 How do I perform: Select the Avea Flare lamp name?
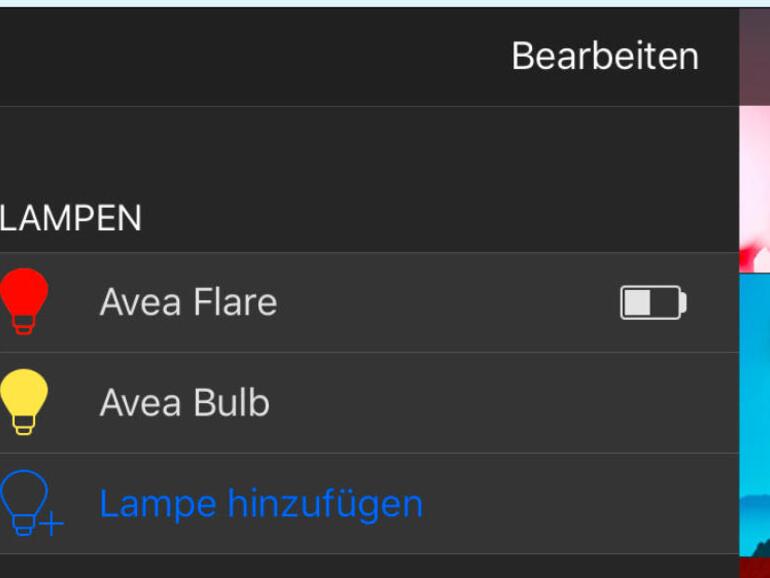pos(188,302)
